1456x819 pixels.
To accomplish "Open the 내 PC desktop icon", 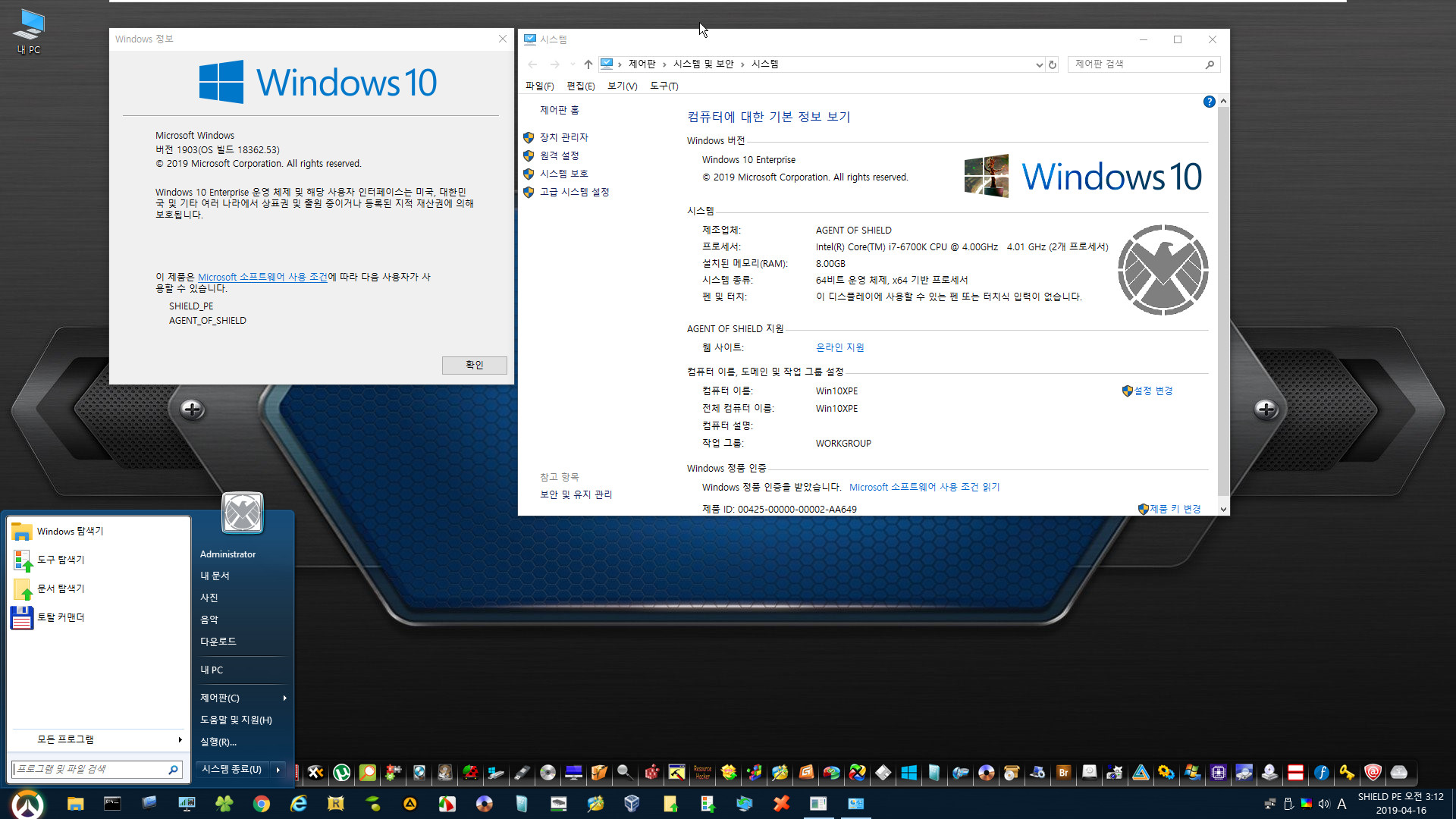I will [x=29, y=32].
